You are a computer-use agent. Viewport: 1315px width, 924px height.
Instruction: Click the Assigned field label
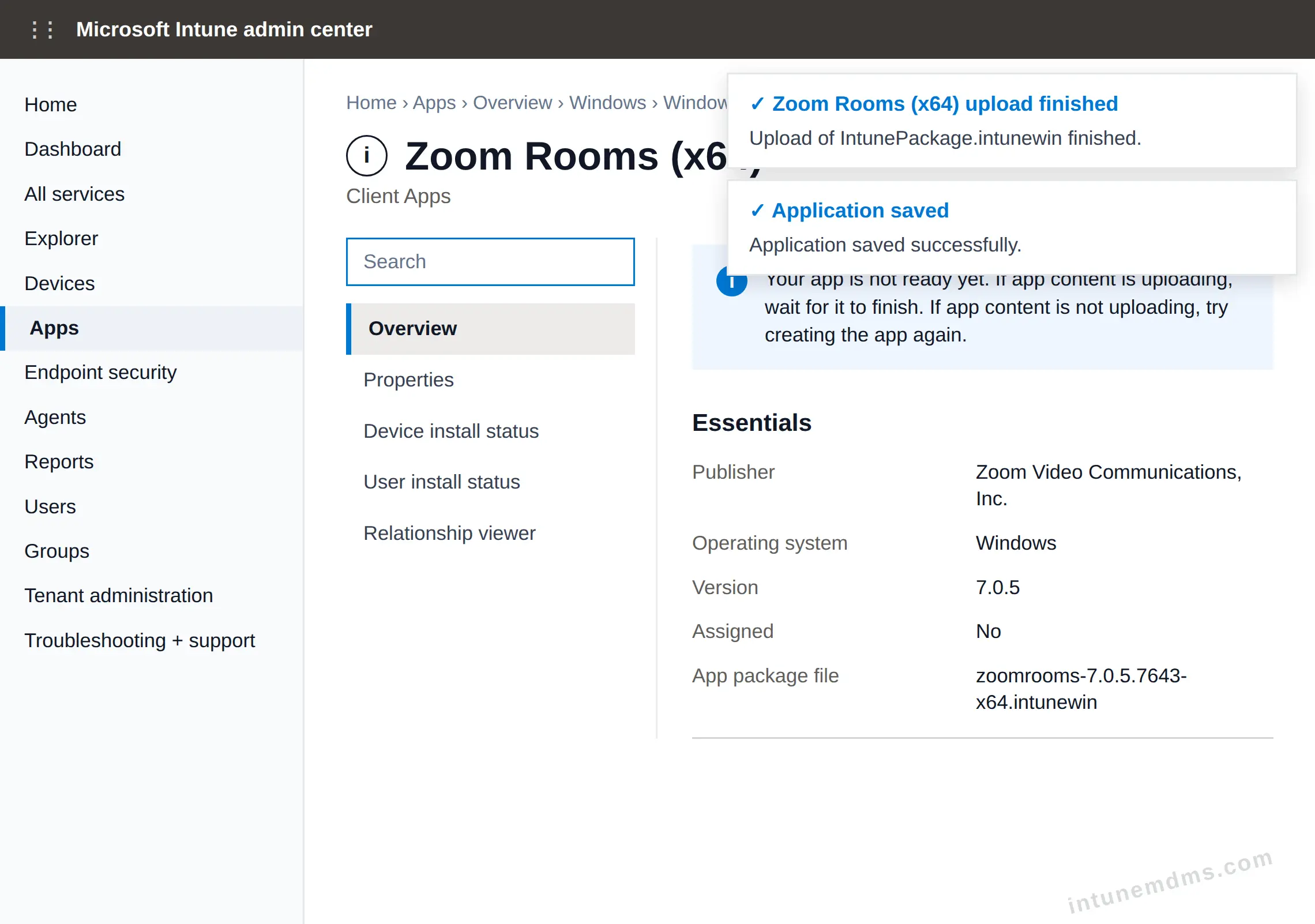pos(732,632)
